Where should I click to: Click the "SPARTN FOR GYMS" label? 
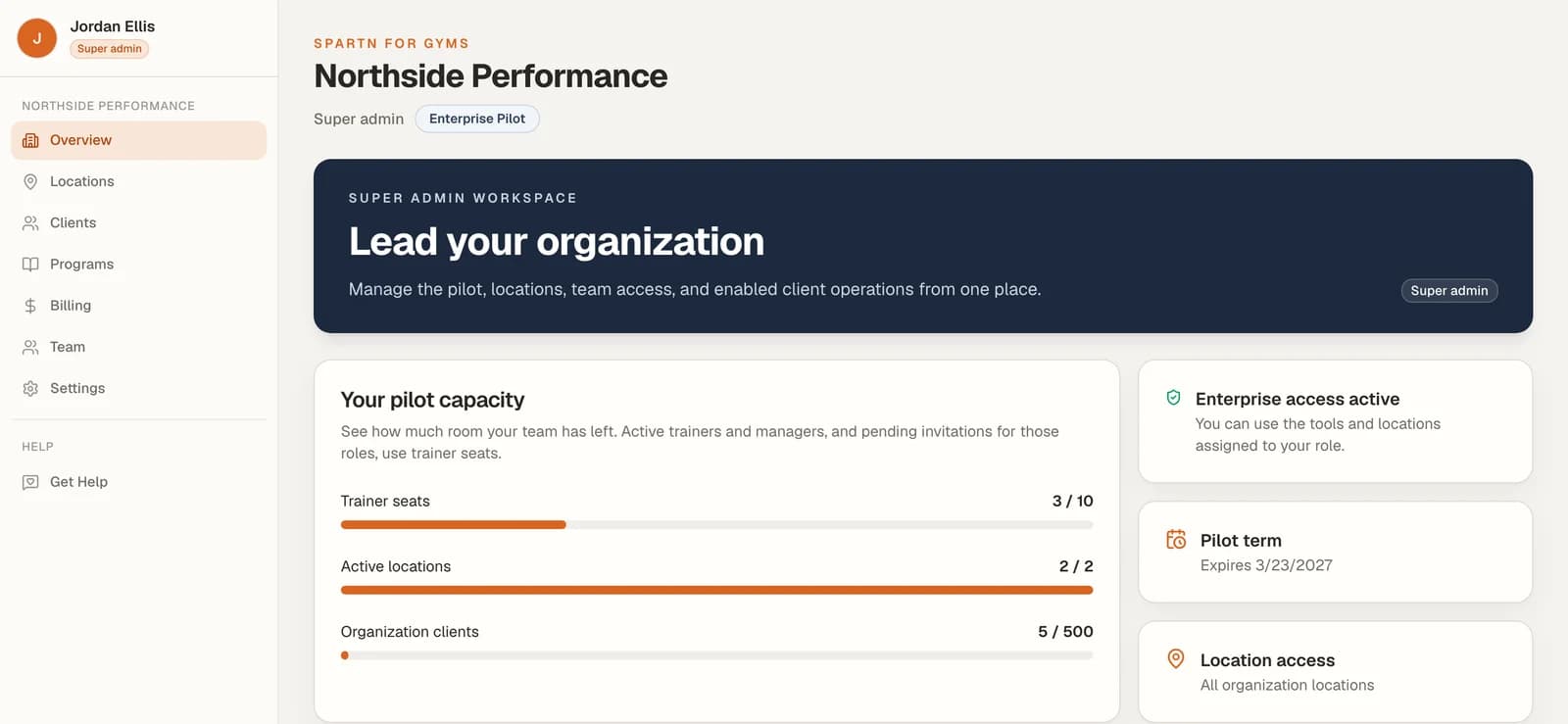(391, 43)
